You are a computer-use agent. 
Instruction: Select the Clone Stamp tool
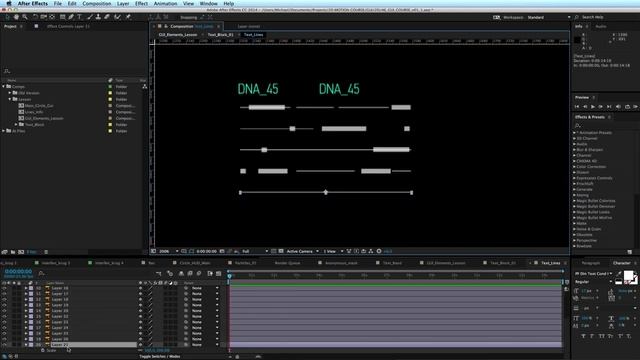tap(98, 17)
